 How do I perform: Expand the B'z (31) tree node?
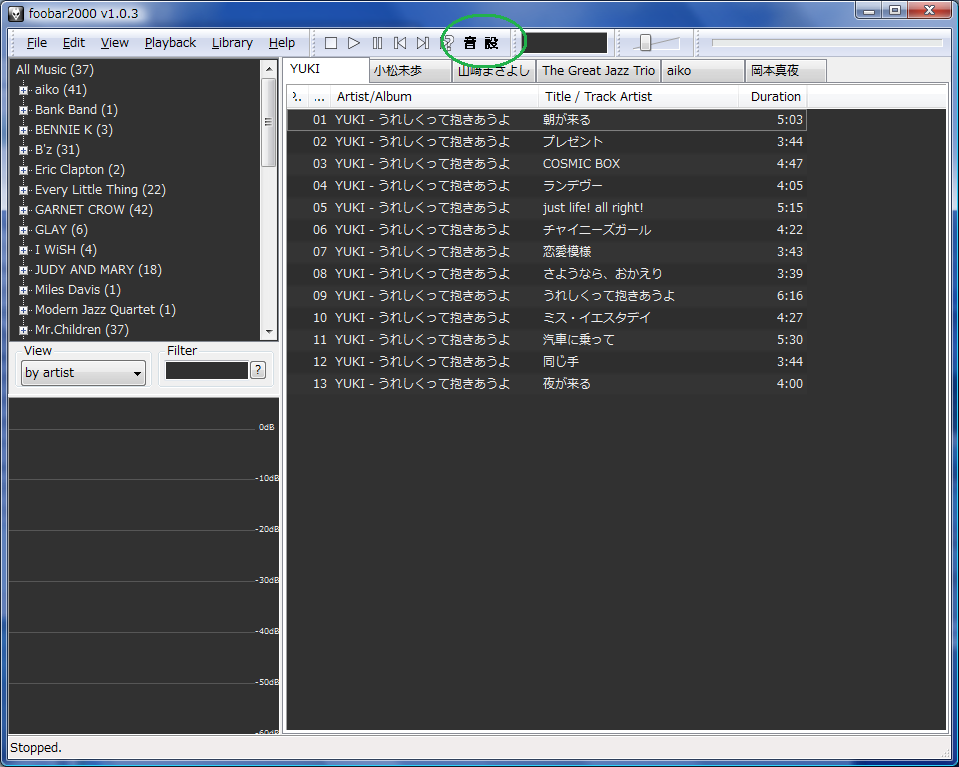tap(23, 150)
